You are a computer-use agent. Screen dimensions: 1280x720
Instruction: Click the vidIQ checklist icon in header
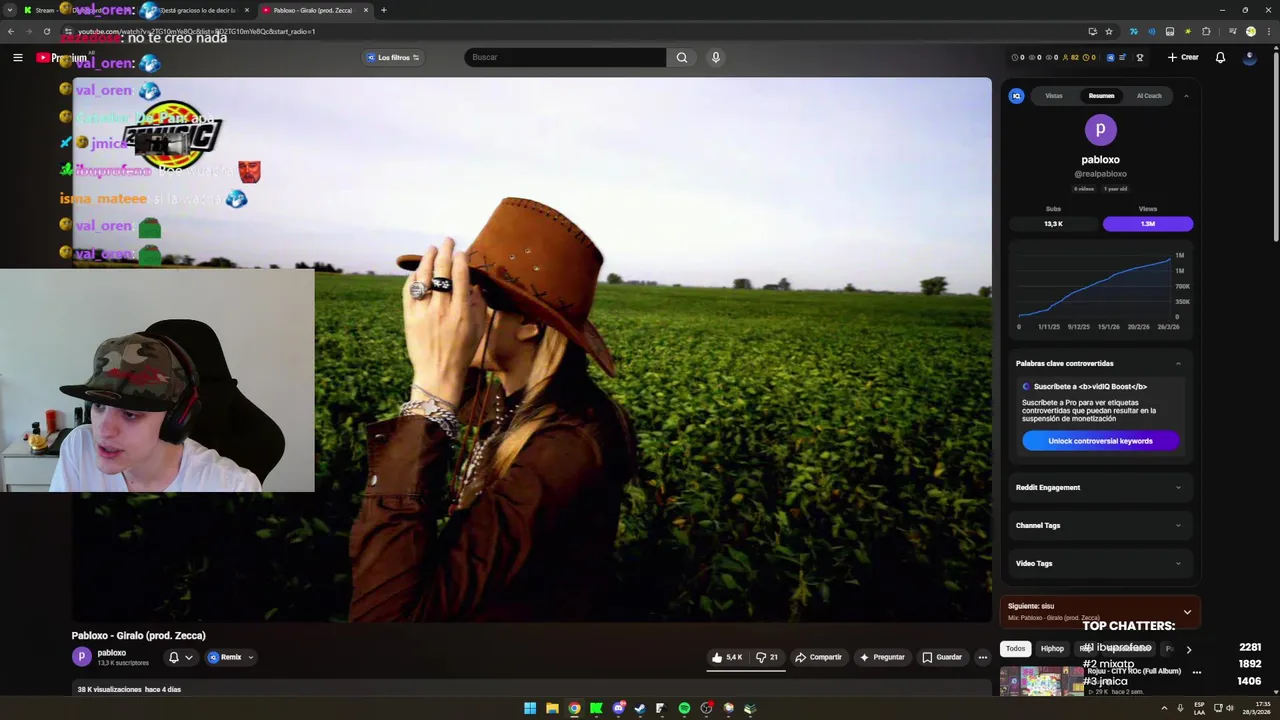[1123, 57]
